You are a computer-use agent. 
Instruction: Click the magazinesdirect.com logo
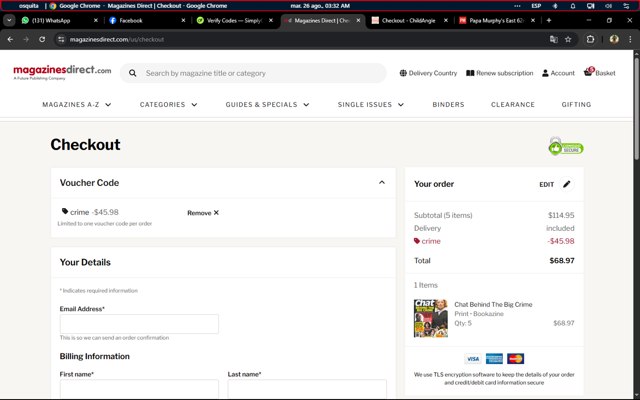pyautogui.click(x=62, y=72)
